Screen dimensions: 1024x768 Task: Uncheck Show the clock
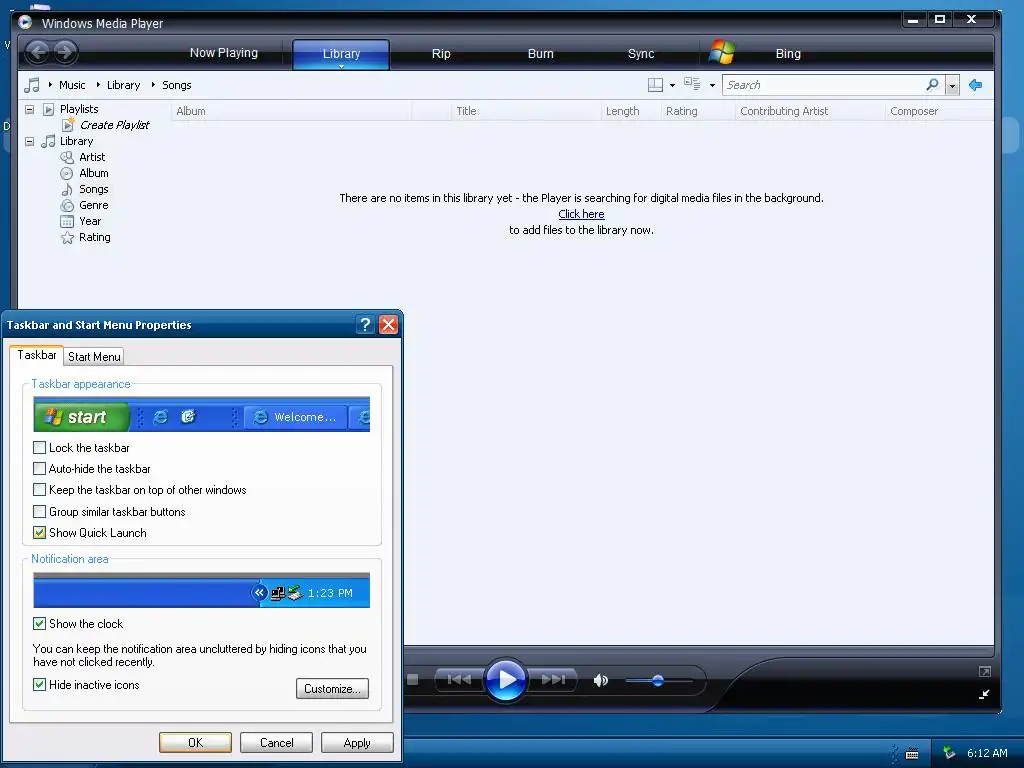[39, 623]
